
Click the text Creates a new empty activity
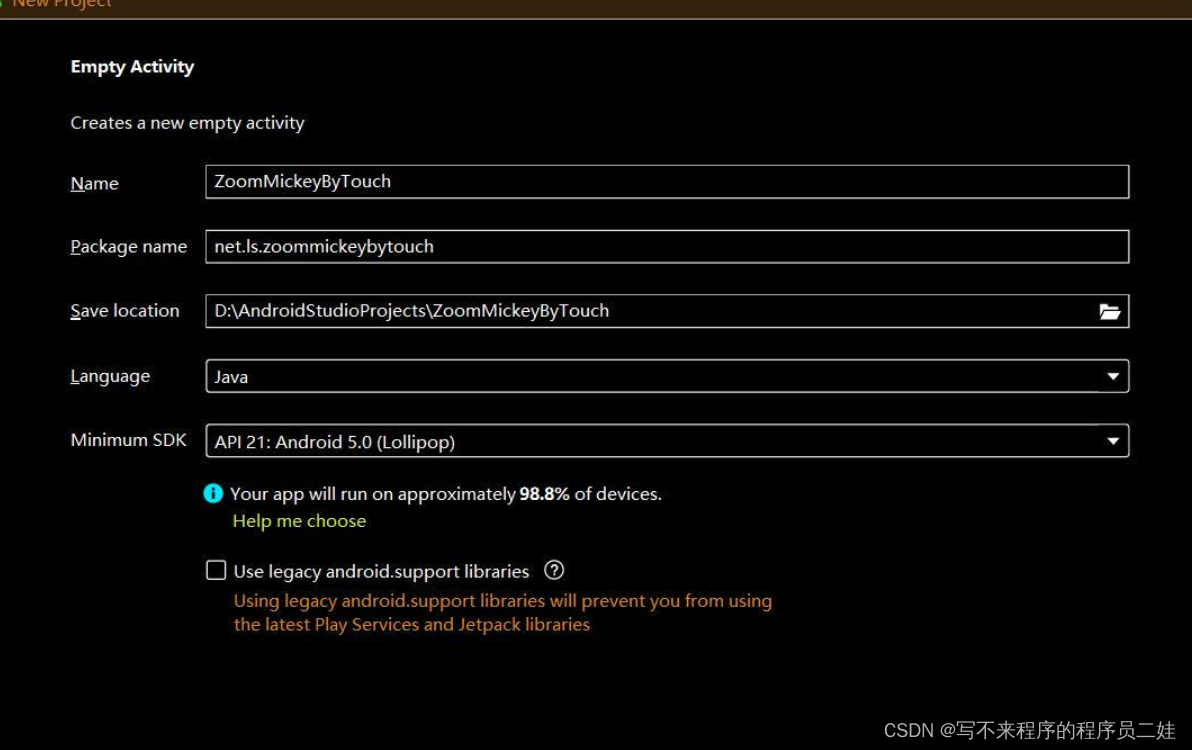(x=187, y=123)
